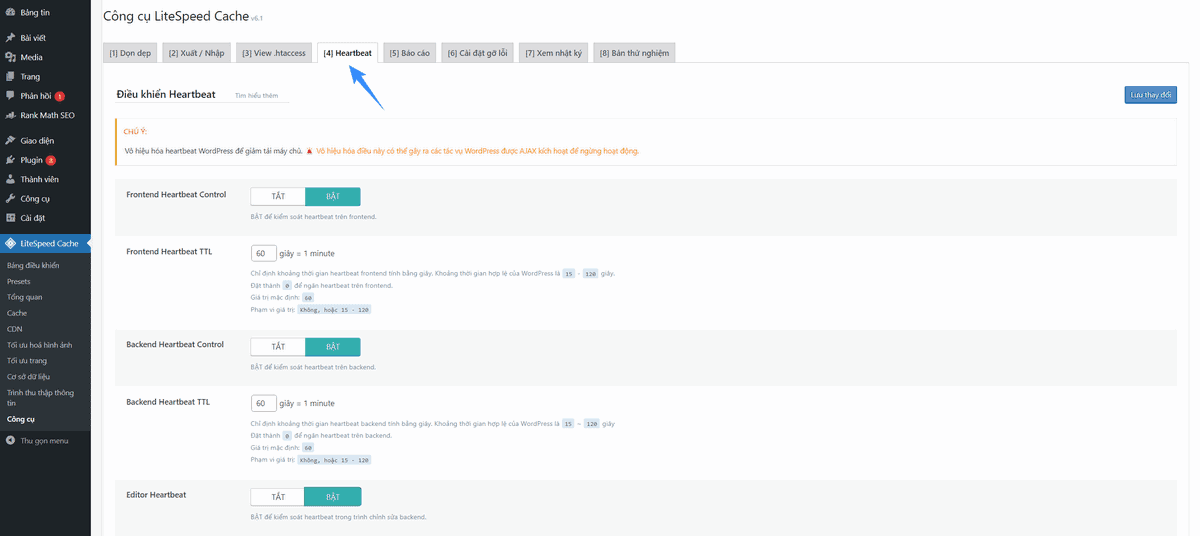The width and height of the screenshot is (1200, 536).
Task: Open the Tìm hiểu thêm link
Action: (256, 96)
